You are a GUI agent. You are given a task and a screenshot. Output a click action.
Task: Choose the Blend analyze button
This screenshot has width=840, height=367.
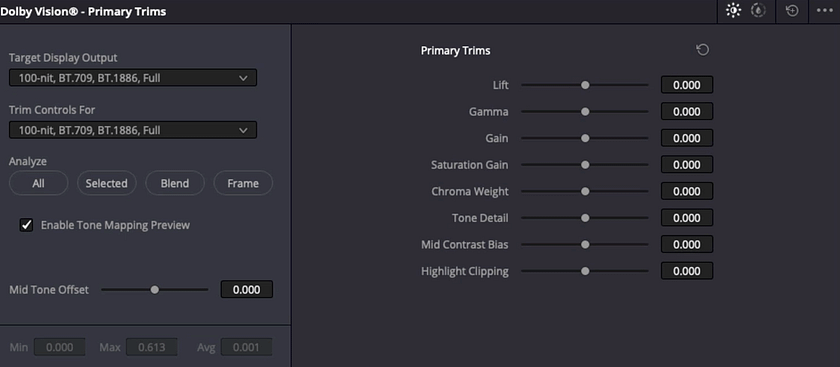point(175,183)
